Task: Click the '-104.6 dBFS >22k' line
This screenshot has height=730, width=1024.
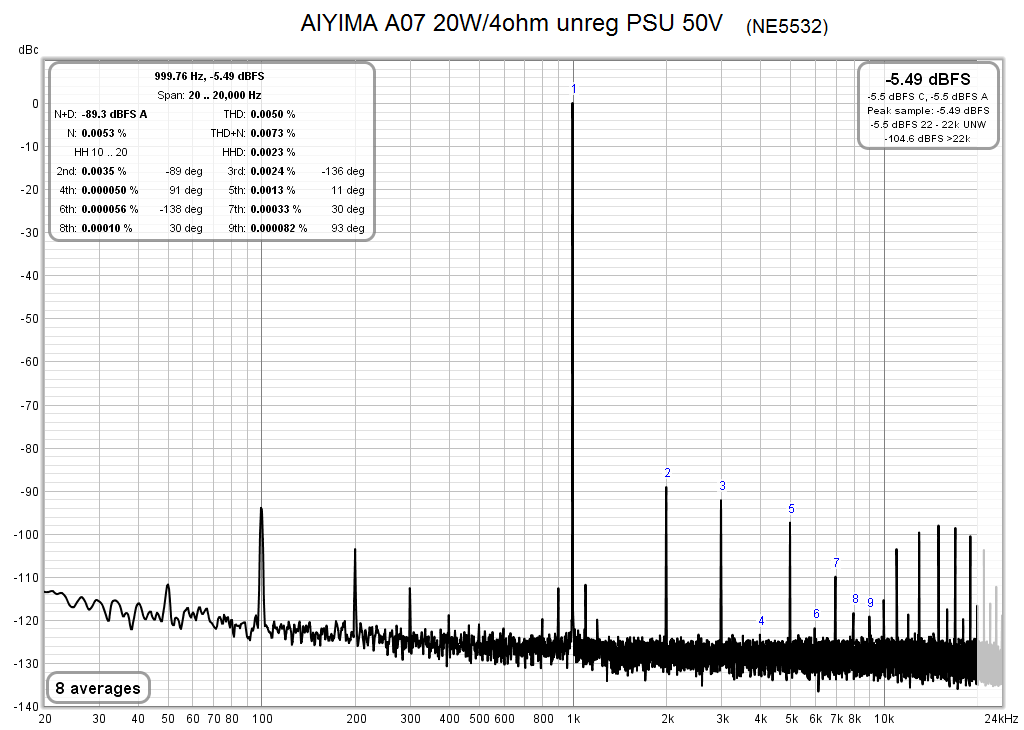Action: point(928,138)
